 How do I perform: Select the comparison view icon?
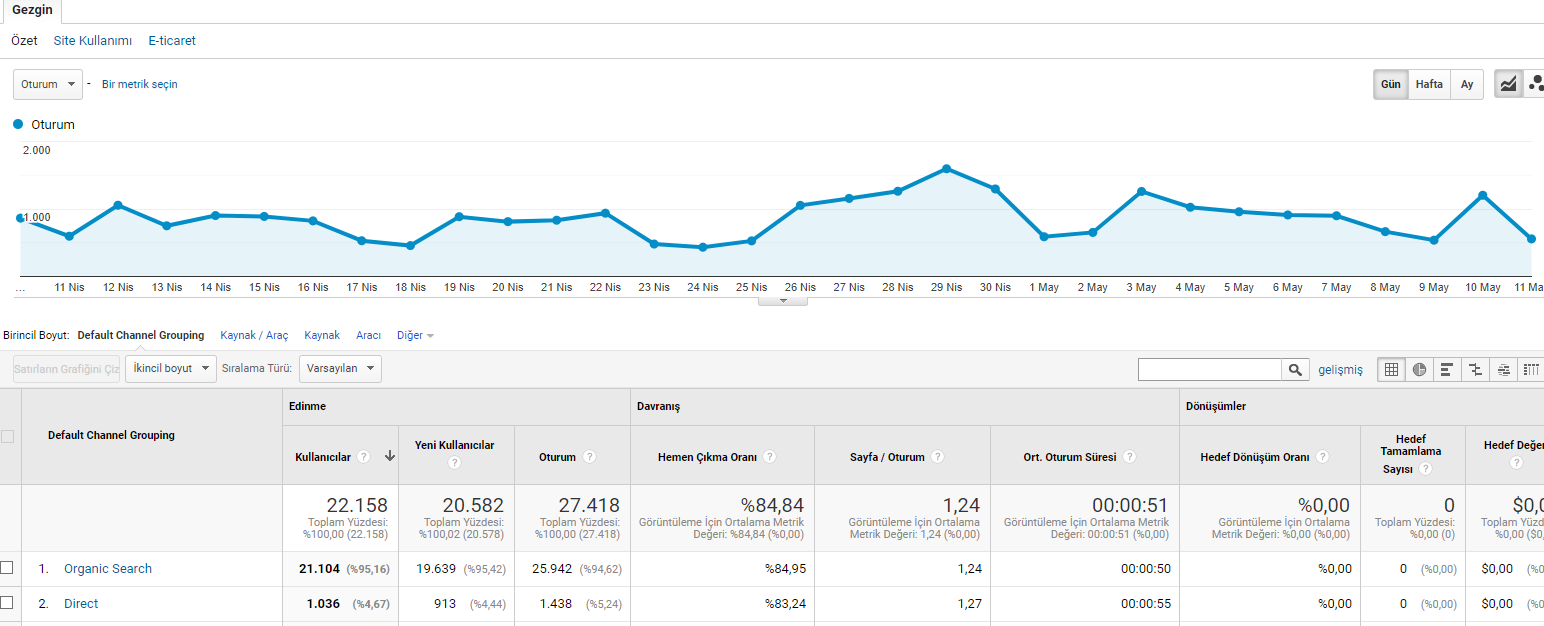tap(1475, 370)
